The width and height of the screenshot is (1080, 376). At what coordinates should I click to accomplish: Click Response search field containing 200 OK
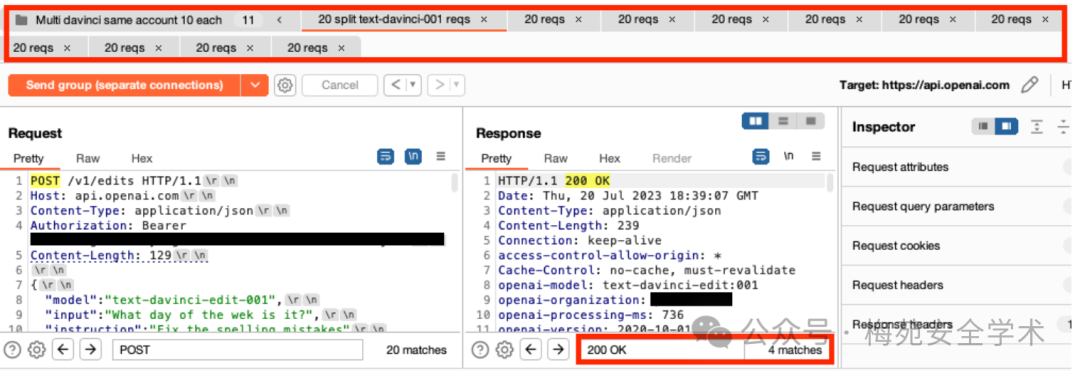click(x=663, y=350)
